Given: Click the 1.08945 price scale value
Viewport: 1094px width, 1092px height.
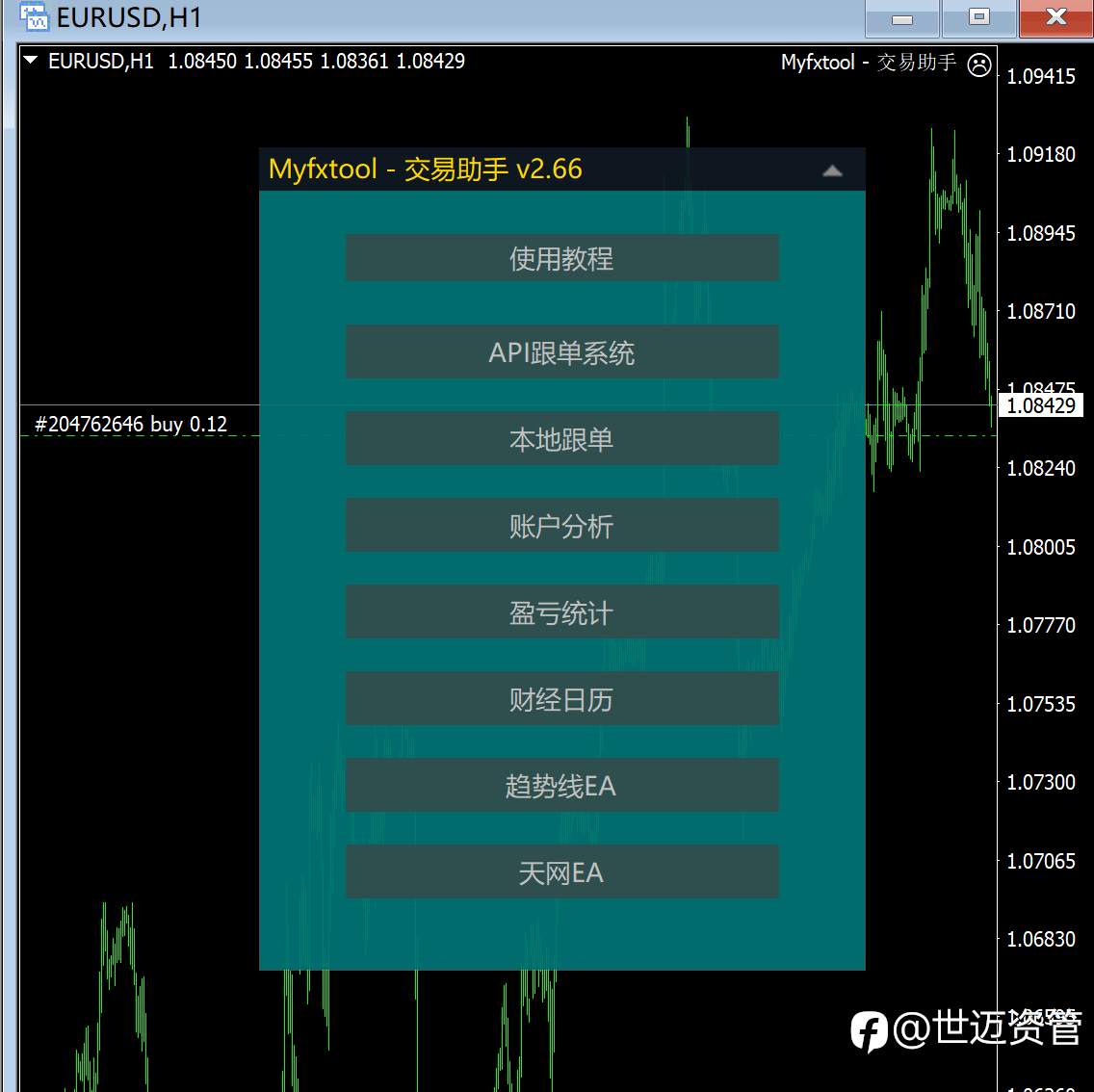Looking at the screenshot, I should click(x=1041, y=233).
